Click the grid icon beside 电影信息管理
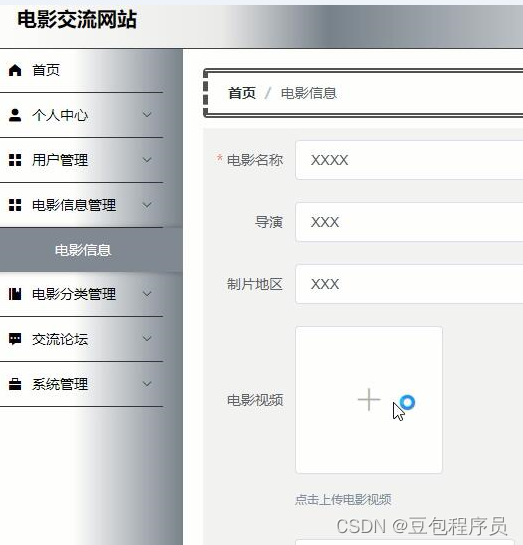 tap(15, 205)
